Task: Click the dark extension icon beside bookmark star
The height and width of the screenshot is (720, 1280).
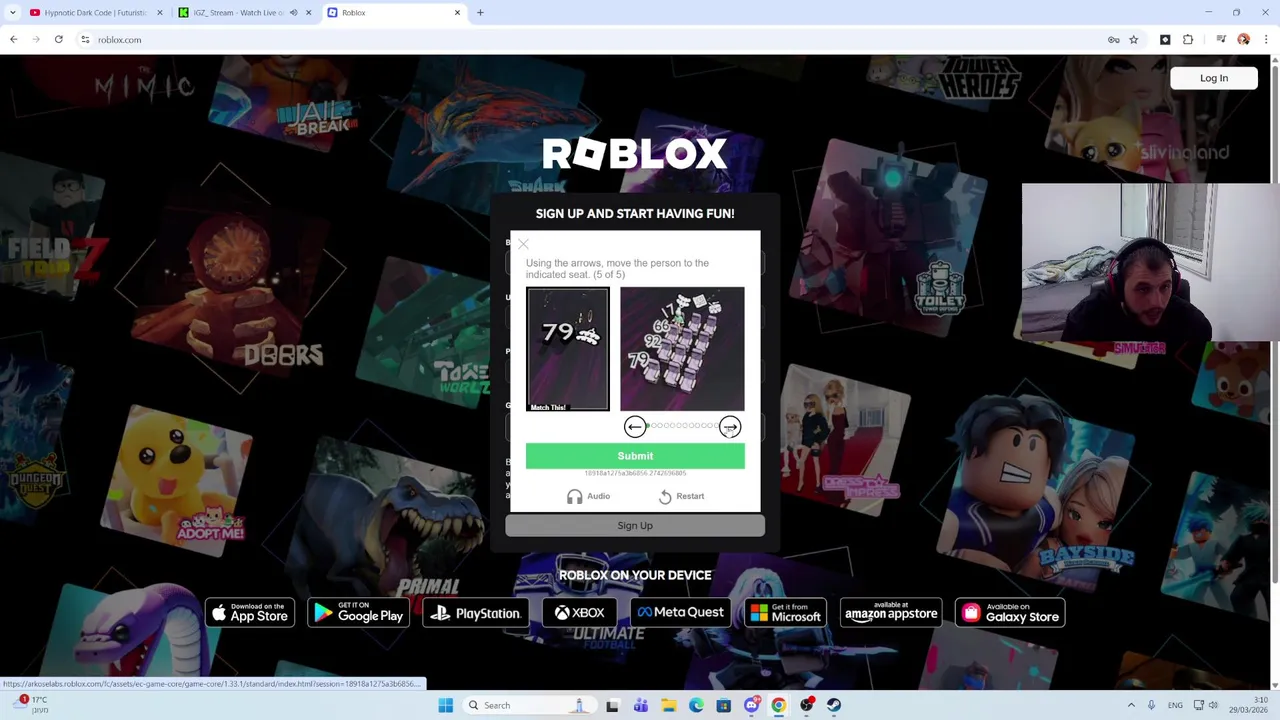Action: [1165, 40]
